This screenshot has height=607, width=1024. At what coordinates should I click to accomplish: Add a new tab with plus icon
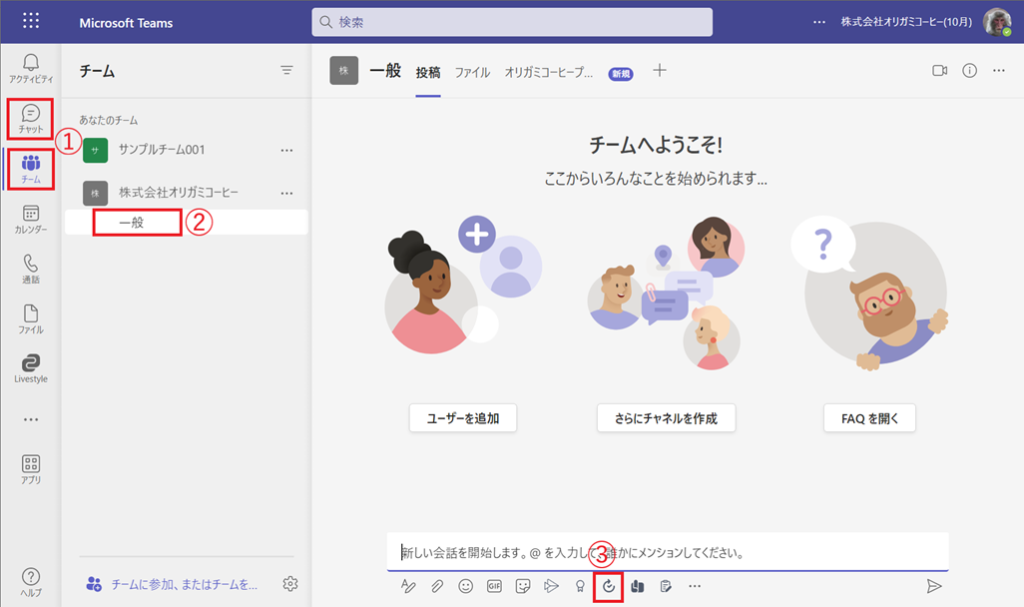[x=659, y=71]
